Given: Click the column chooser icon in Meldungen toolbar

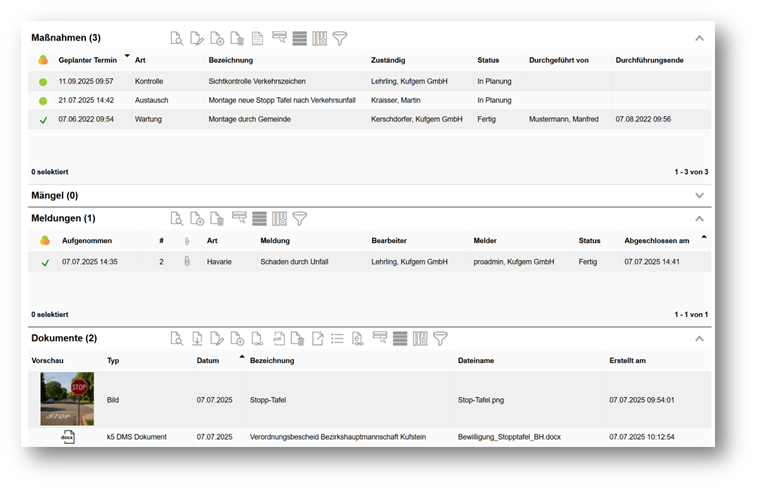Looking at the screenshot, I should coord(279,218).
